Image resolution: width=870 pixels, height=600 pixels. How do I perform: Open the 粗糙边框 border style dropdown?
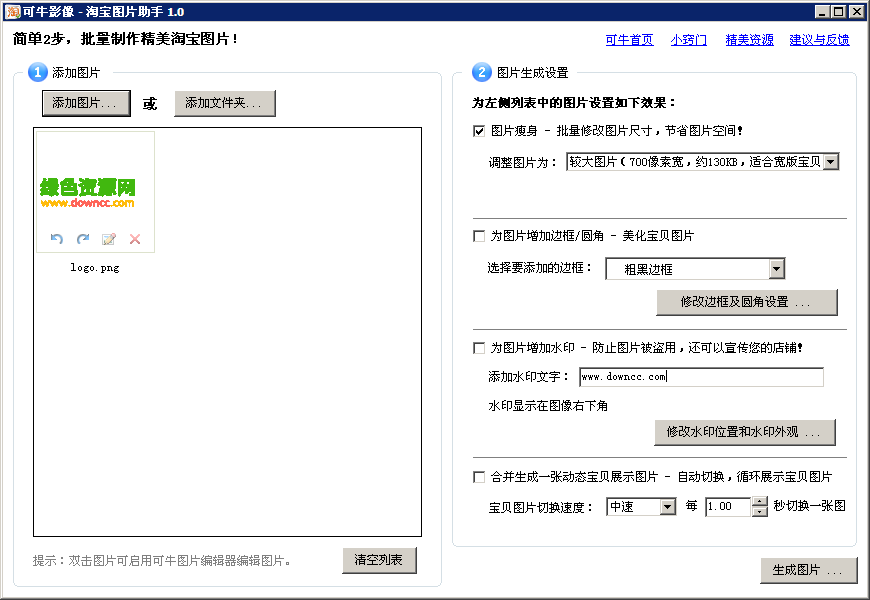(777, 268)
